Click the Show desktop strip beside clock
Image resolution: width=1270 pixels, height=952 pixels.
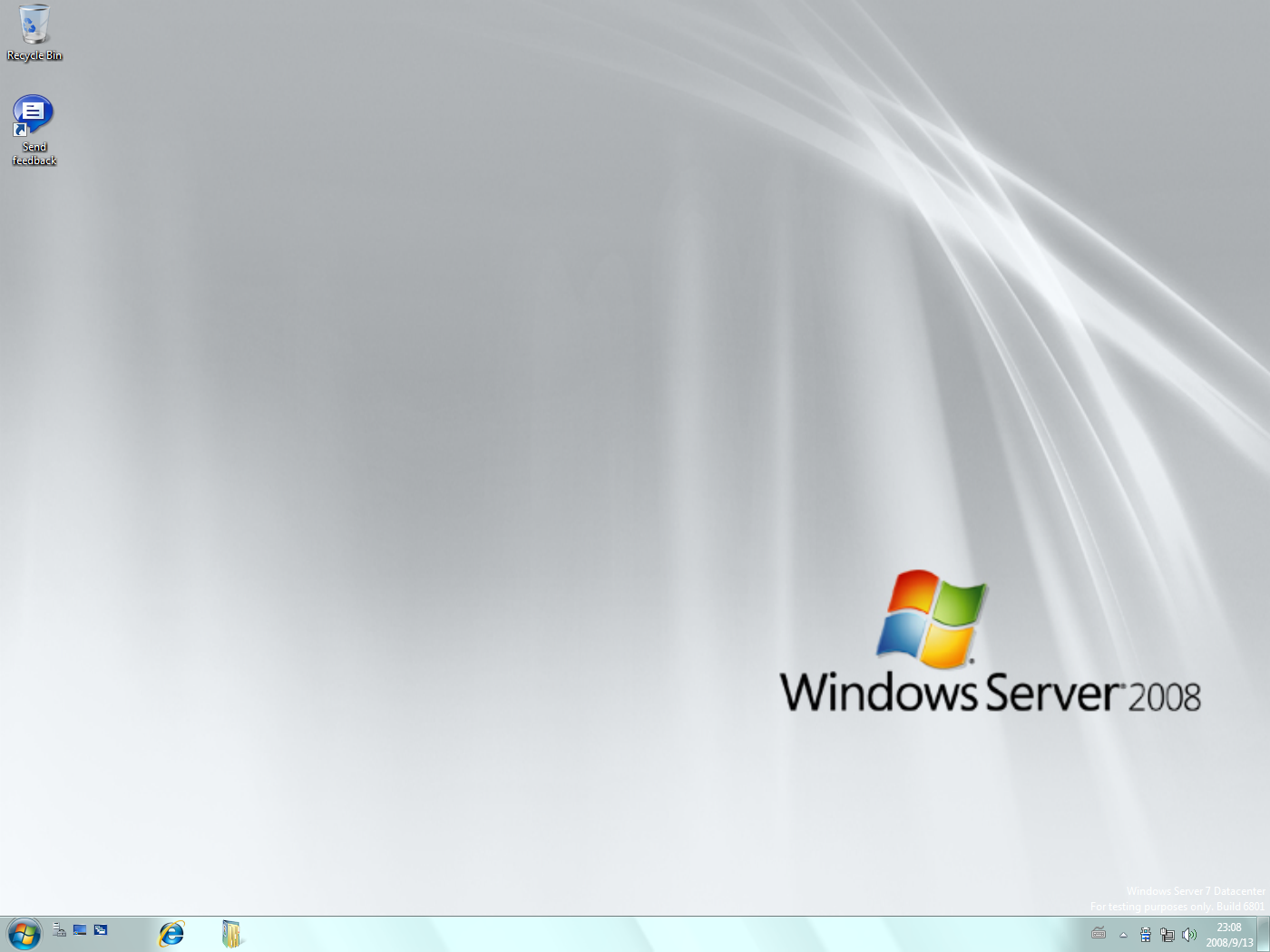[x=1264, y=934]
